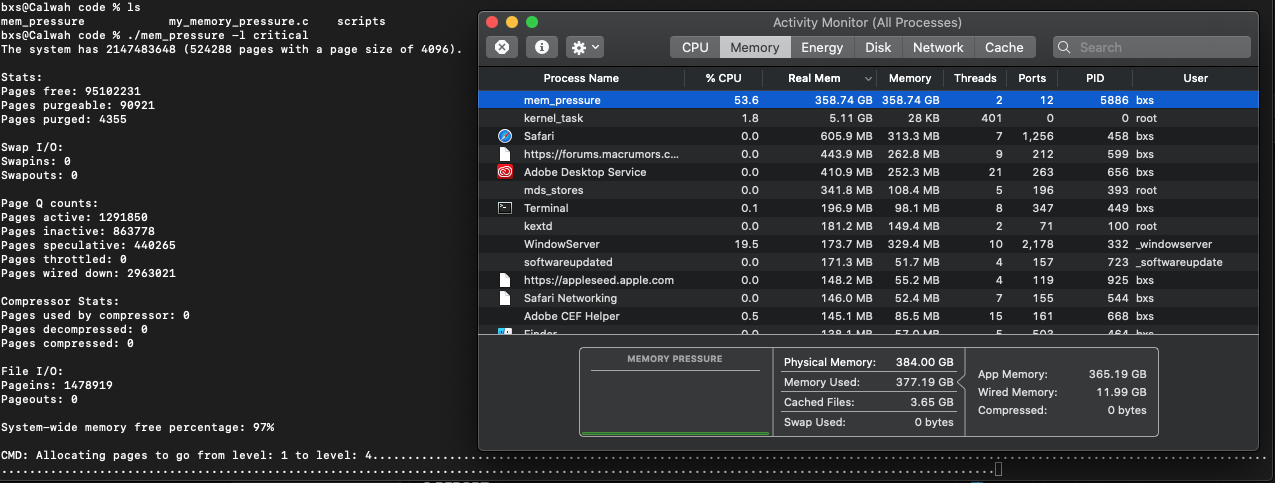
Task: Click the Adobe Desktop Service icon
Action: pos(505,172)
